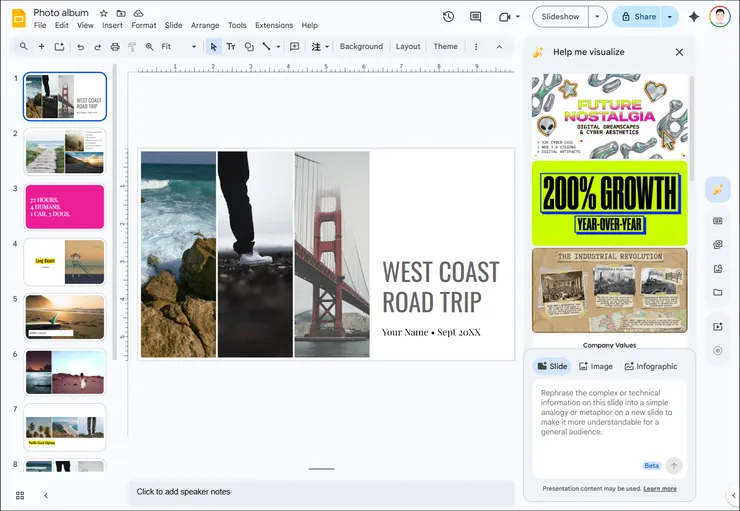Open the Extensions menu
The image size is (740, 511).
coord(274,25)
